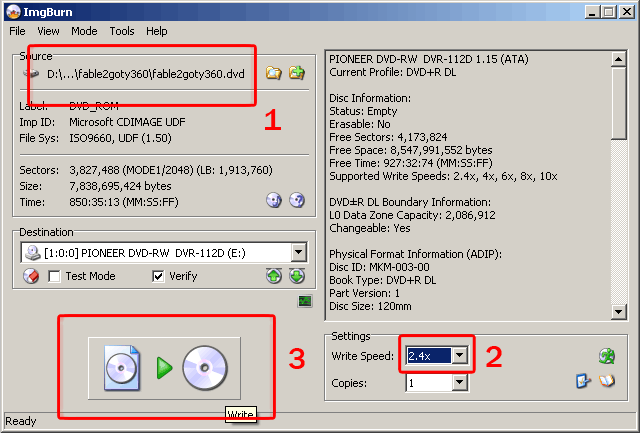Open the File menu
The height and width of the screenshot is (433, 640).
point(17,31)
